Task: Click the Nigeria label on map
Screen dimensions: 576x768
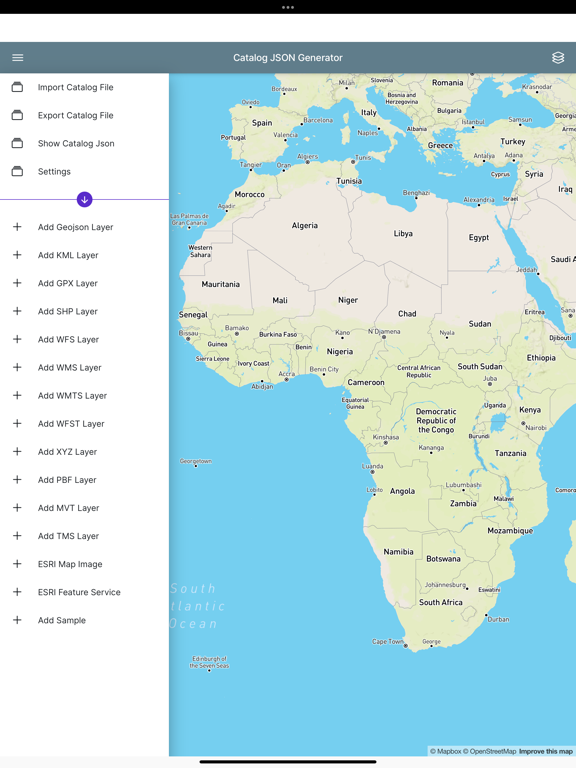Action: point(339,352)
